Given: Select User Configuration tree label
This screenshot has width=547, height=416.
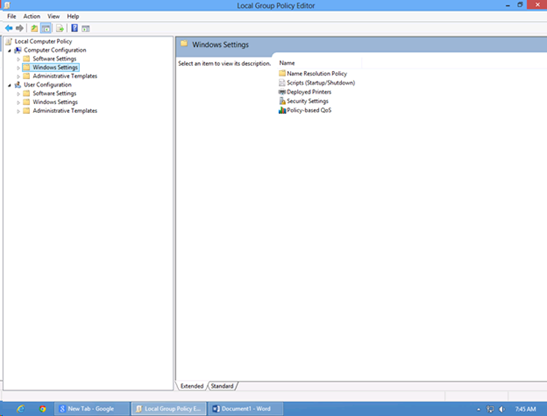Looking at the screenshot, I should (47, 85).
